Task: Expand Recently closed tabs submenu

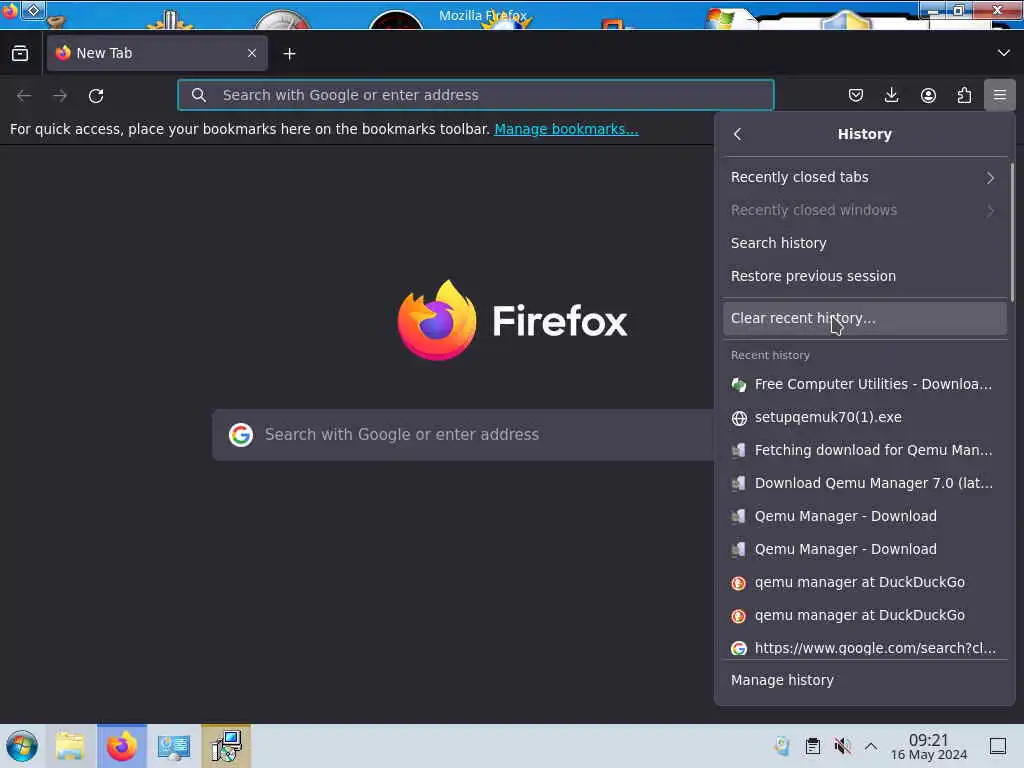Action: pos(865,177)
